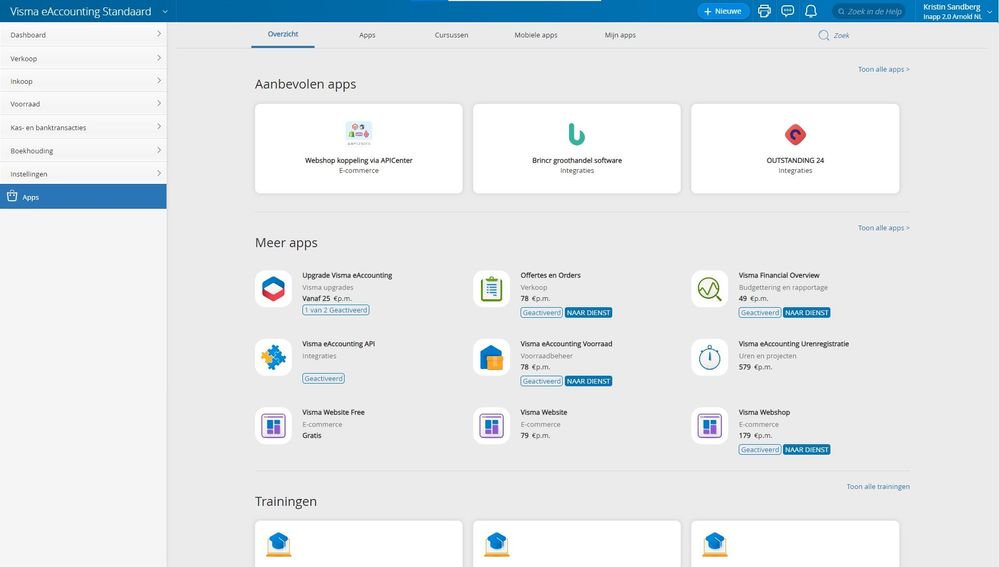
Task: Switch to the Overzicht tab
Action: (x=283, y=34)
